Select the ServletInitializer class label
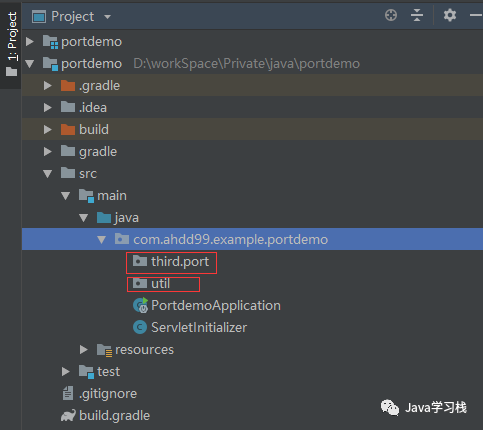Screen dimensions: 483x430 [x=199, y=327]
